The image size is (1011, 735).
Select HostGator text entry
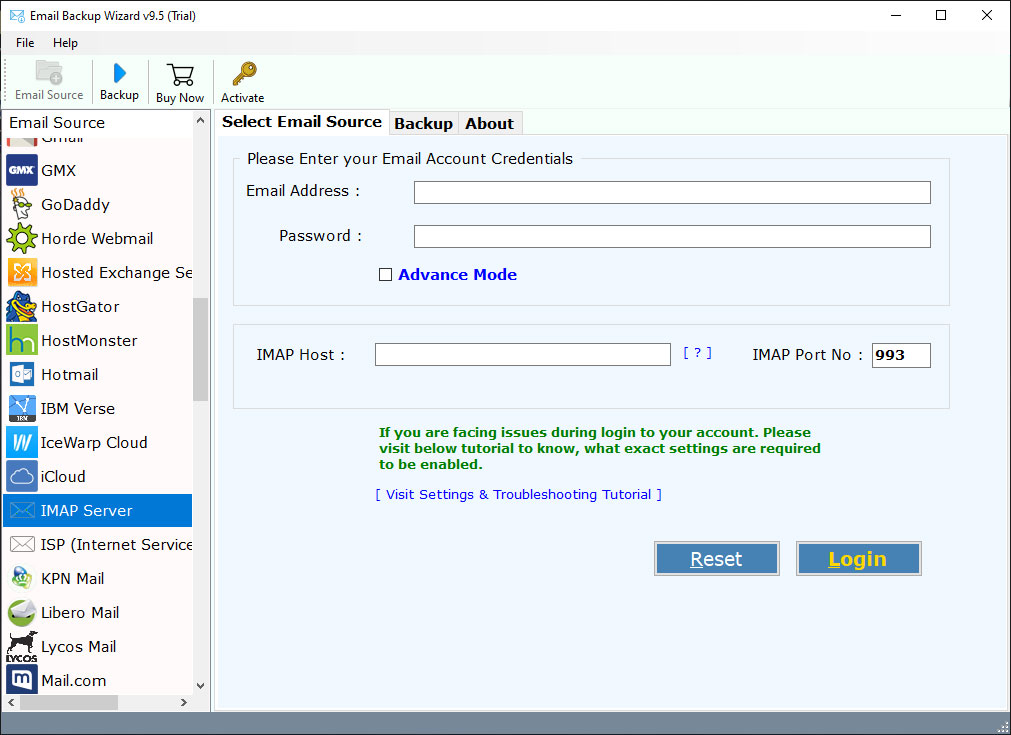80,307
